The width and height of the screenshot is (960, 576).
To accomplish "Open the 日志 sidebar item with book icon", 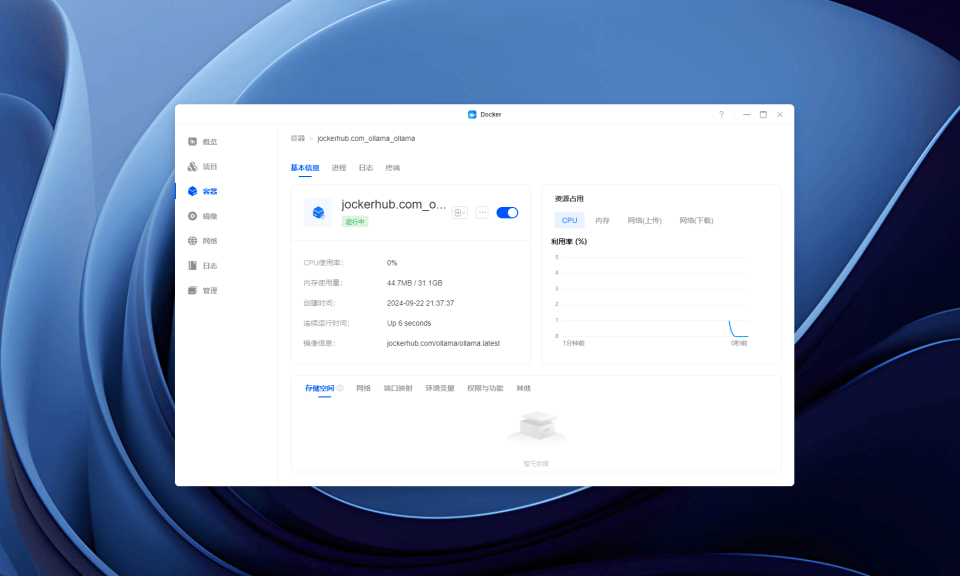I will tap(203, 266).
